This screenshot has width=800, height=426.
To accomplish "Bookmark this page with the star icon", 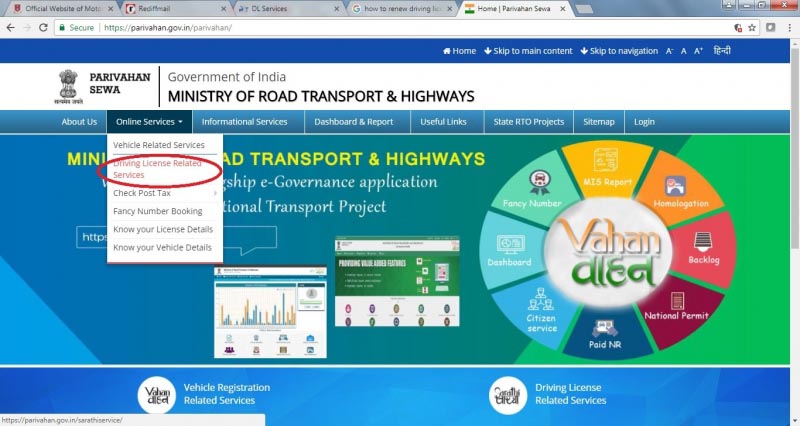I will pos(752,28).
